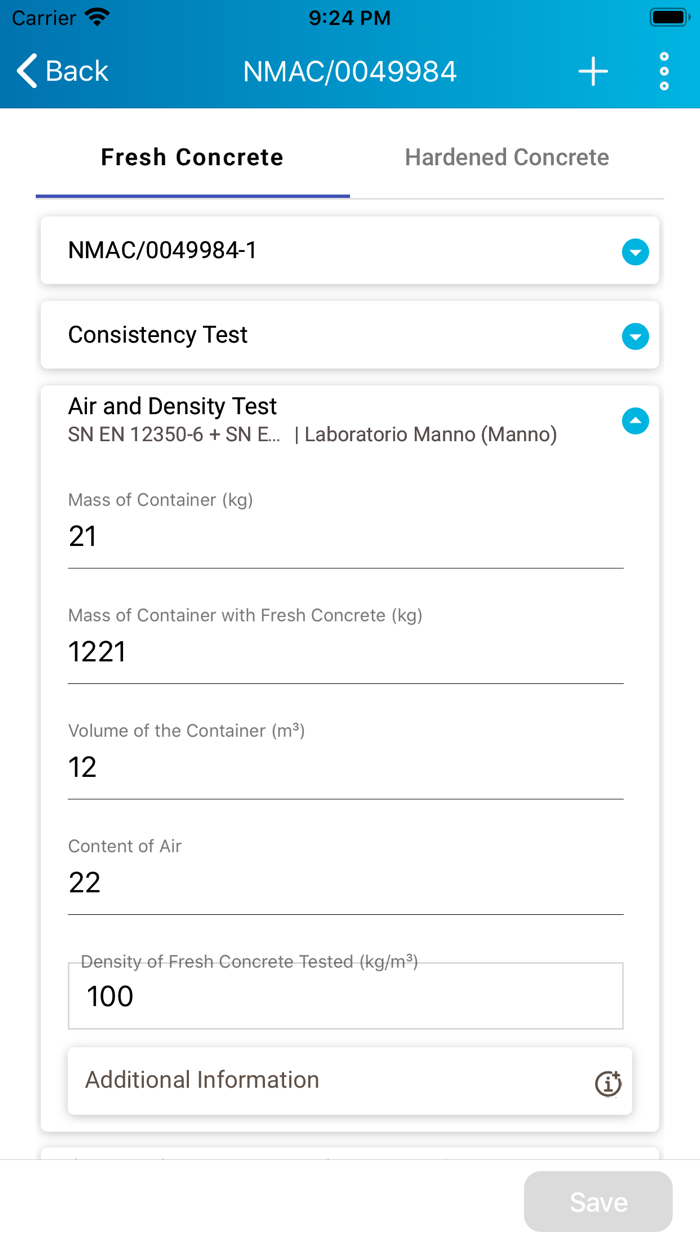
Task: Edit the Volume of the Container field
Action: point(345,767)
